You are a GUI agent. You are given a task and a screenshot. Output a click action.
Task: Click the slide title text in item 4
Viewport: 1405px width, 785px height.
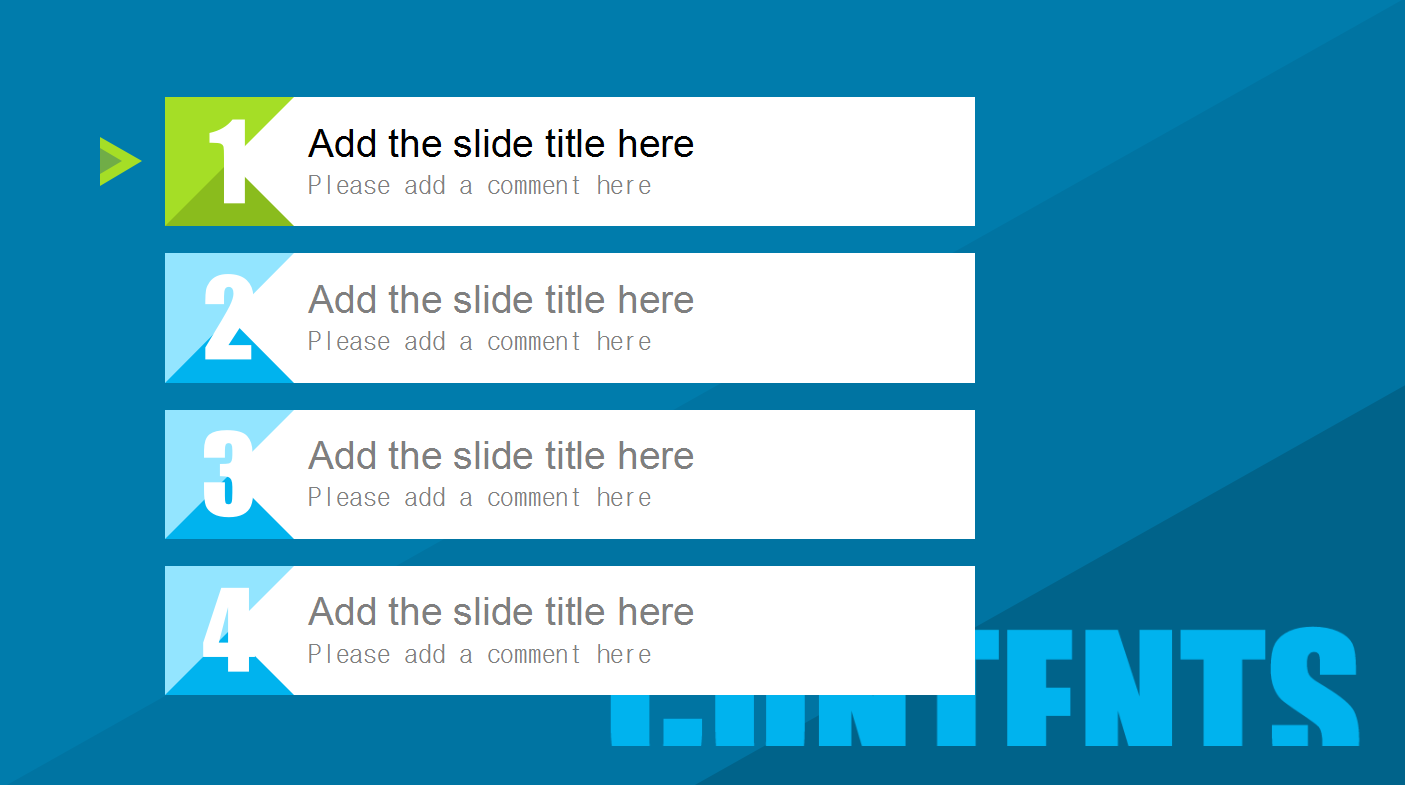[500, 612]
